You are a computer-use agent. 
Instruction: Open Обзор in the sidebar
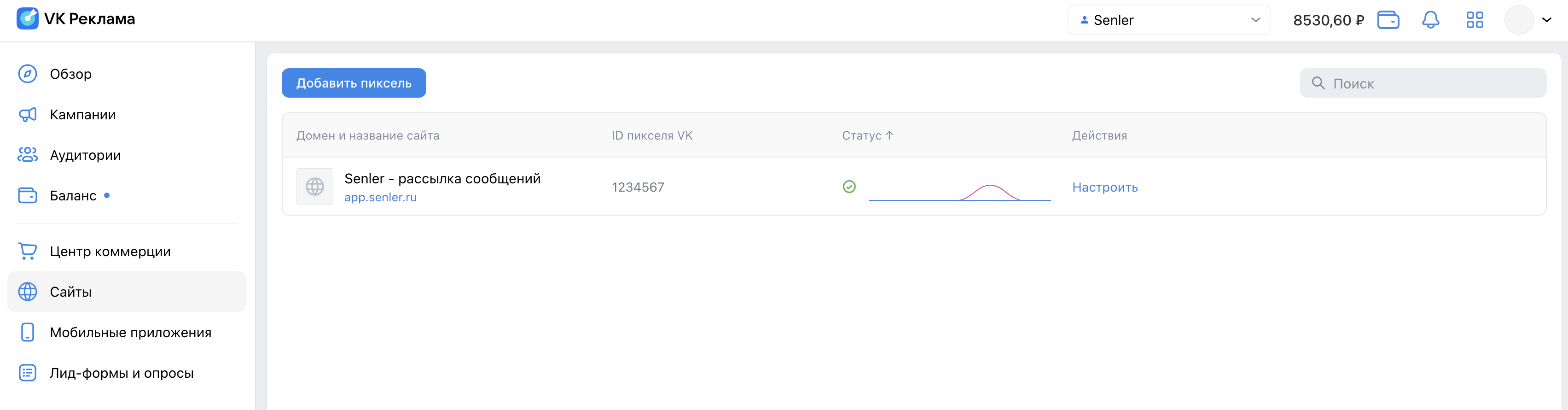click(x=70, y=74)
